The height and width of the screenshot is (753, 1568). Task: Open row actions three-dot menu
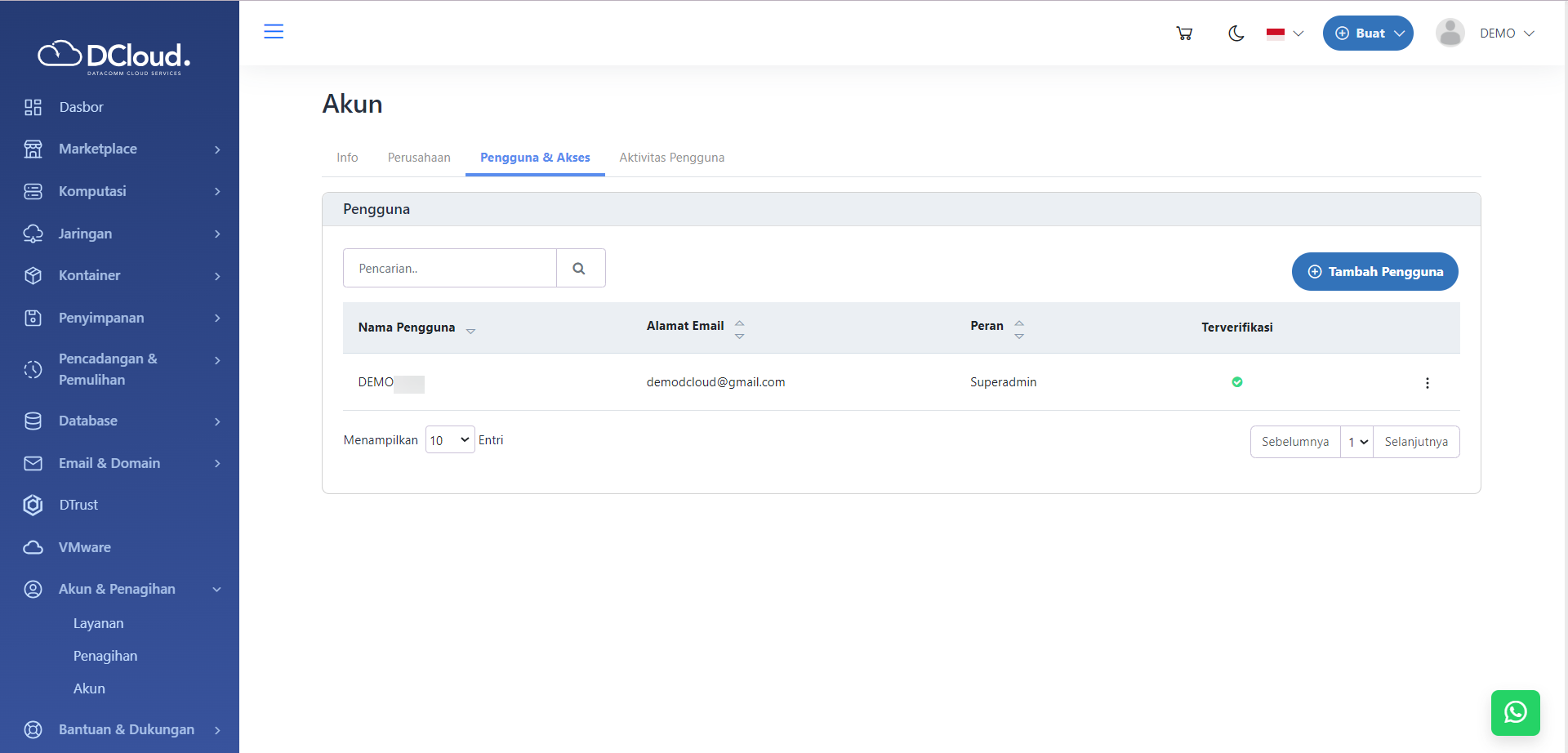pyautogui.click(x=1427, y=383)
